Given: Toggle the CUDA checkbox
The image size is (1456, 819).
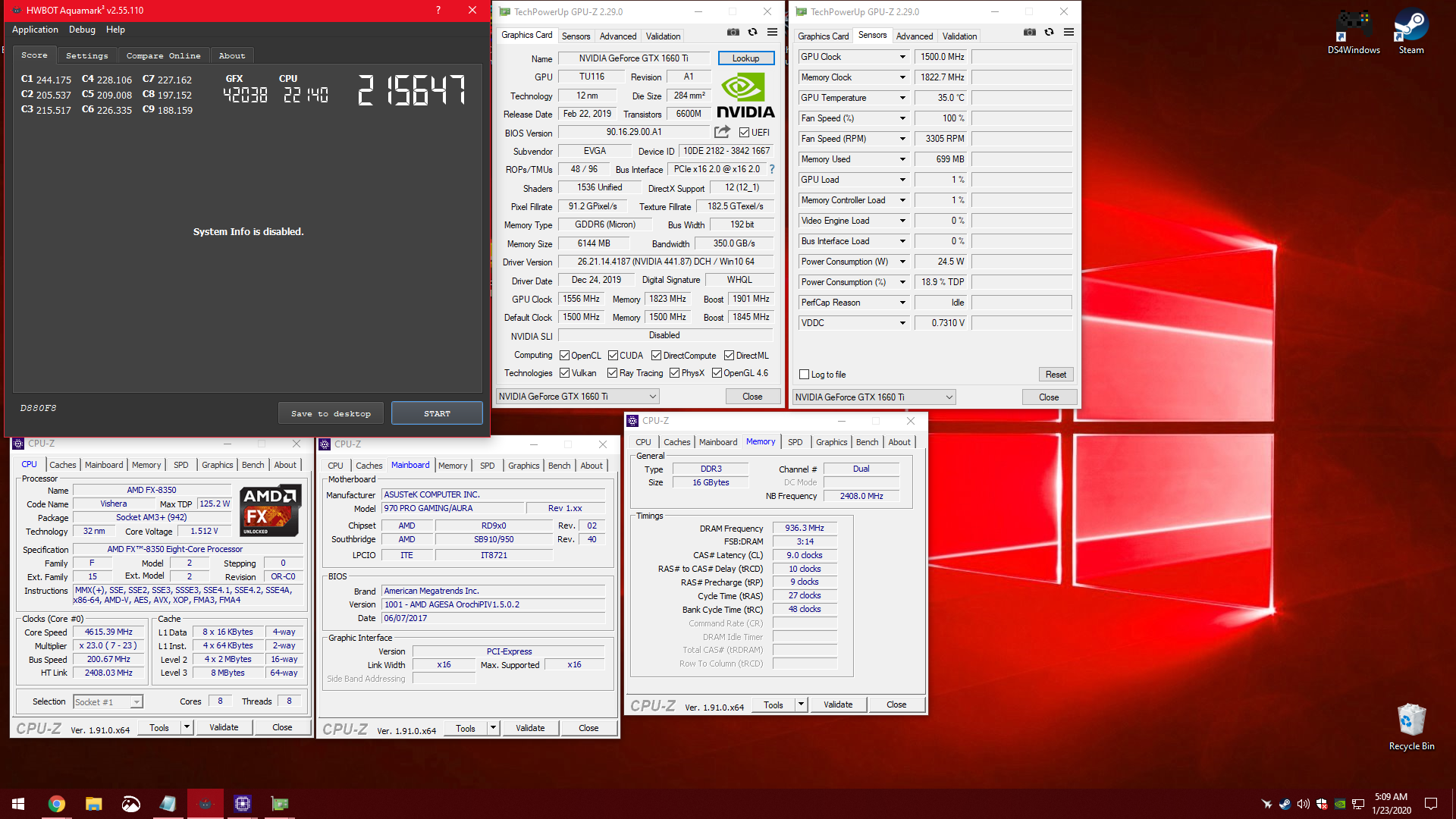Looking at the screenshot, I should point(613,356).
